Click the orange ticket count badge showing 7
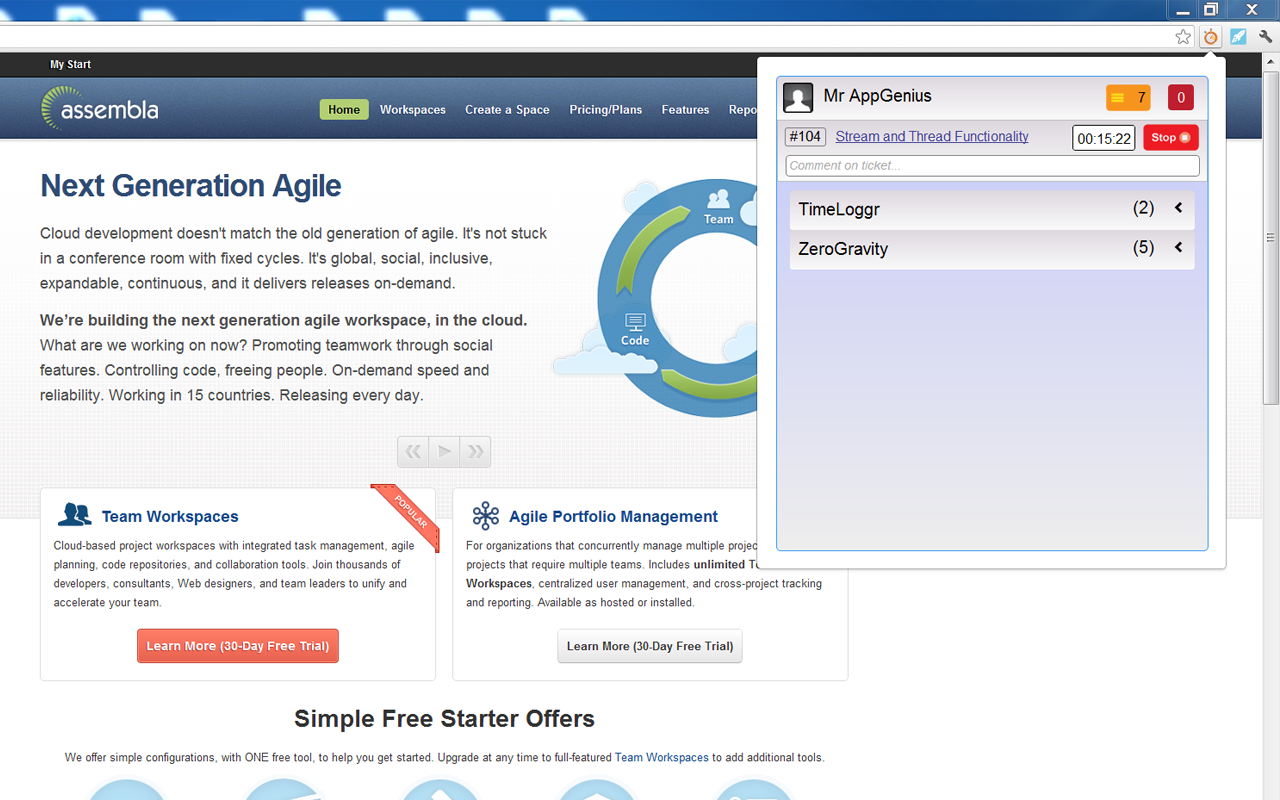 pos(1128,98)
